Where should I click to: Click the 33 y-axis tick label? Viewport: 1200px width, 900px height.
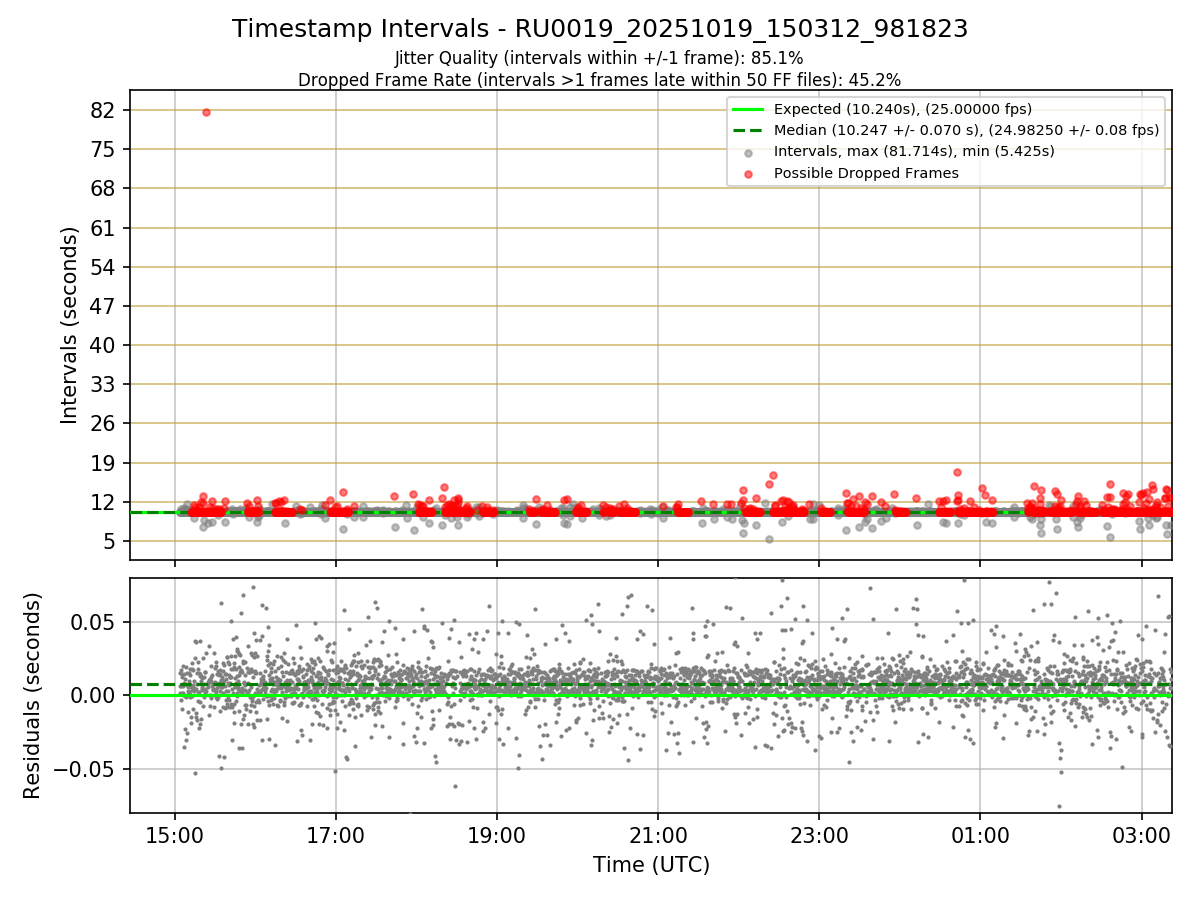pyautogui.click(x=104, y=384)
